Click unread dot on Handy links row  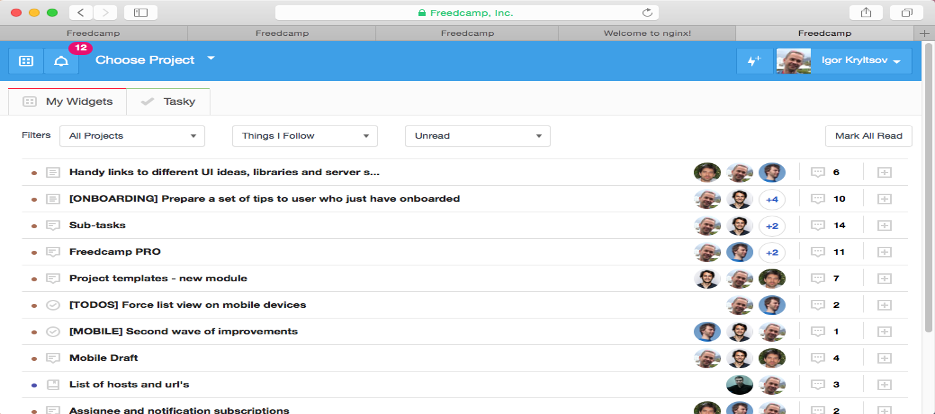pos(34,173)
